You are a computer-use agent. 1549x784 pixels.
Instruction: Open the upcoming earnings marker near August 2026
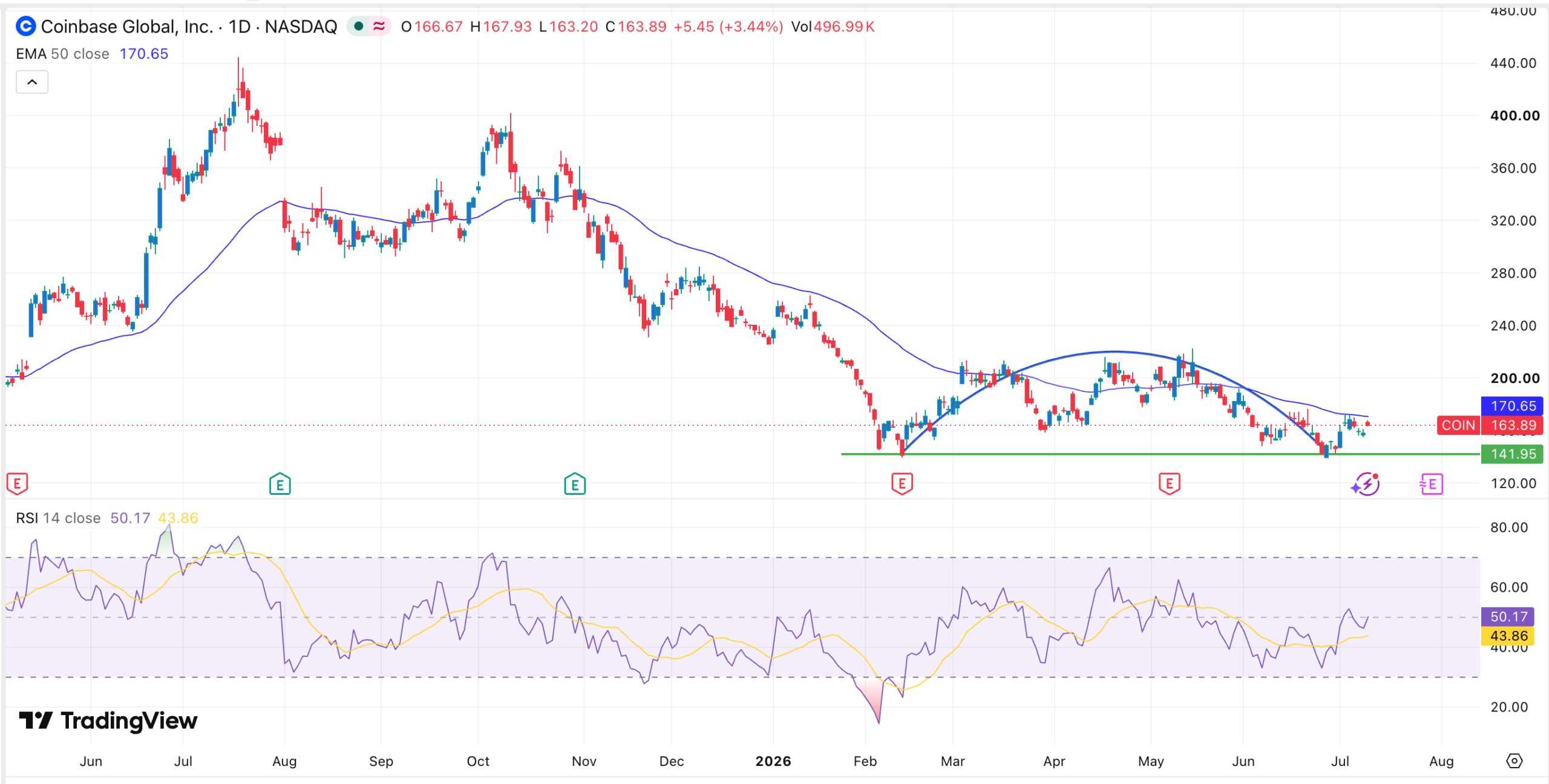(1431, 484)
